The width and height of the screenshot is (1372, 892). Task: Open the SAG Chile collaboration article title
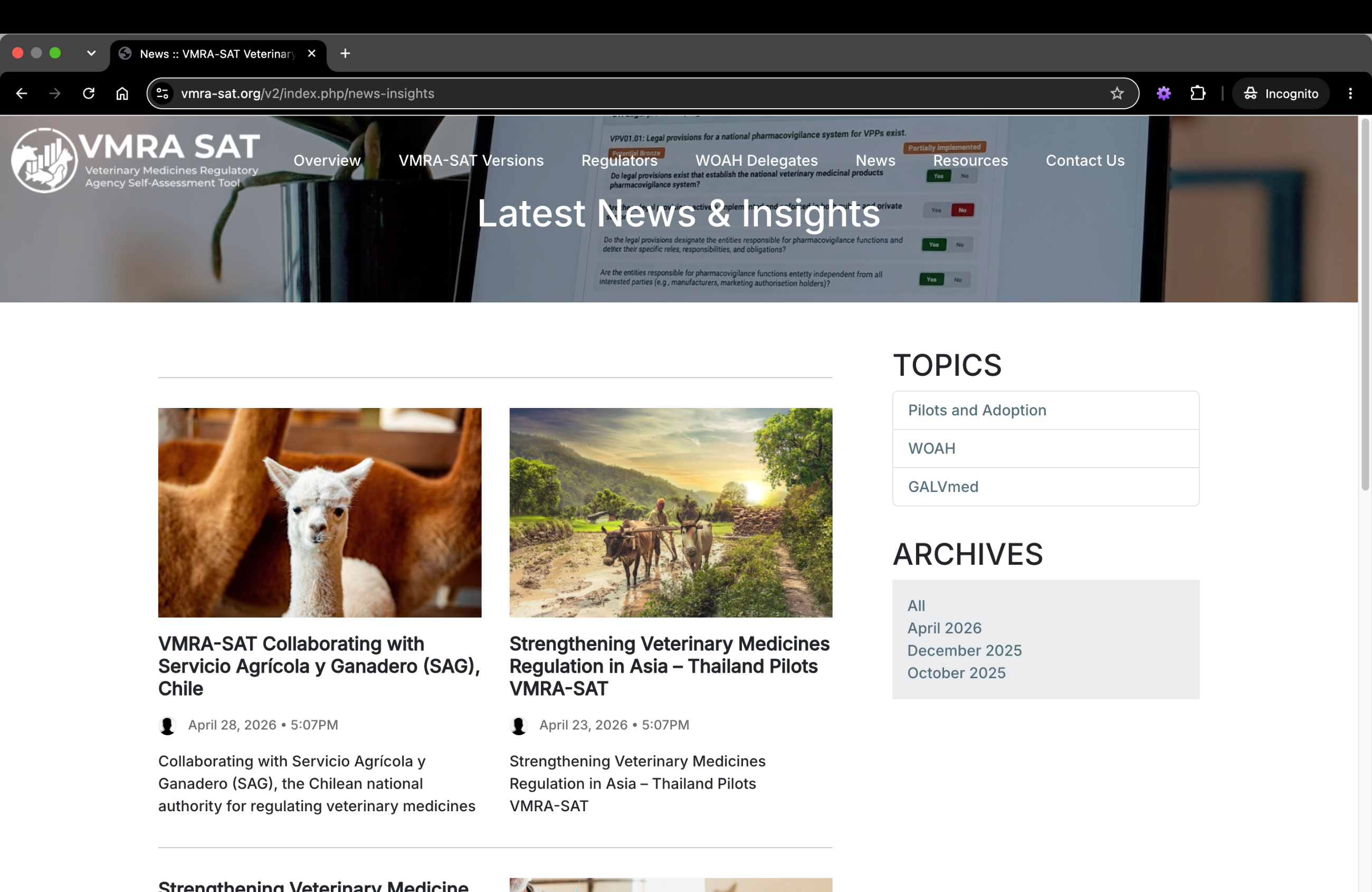pyautogui.click(x=319, y=666)
